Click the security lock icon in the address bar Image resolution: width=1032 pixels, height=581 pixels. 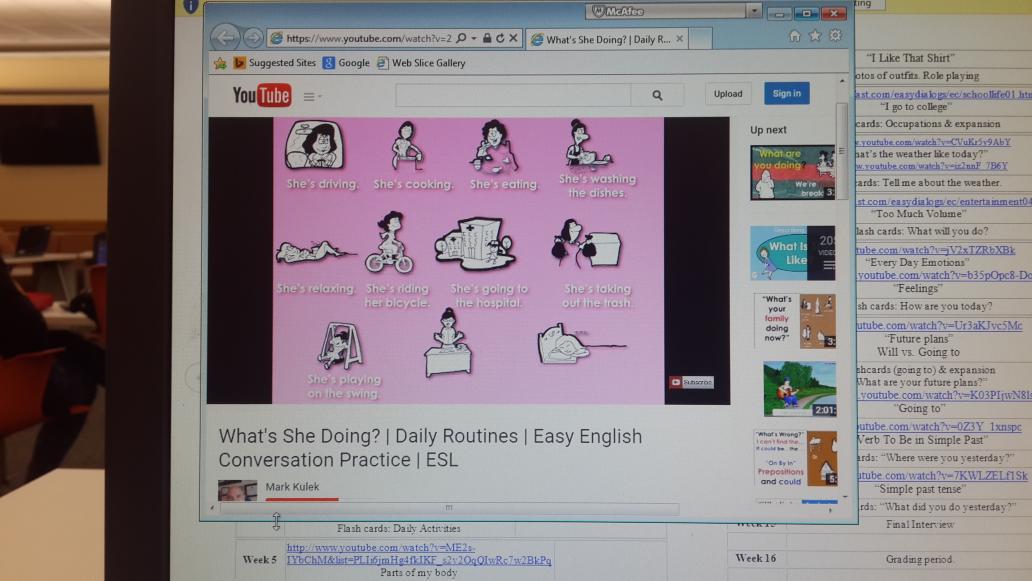click(x=487, y=38)
